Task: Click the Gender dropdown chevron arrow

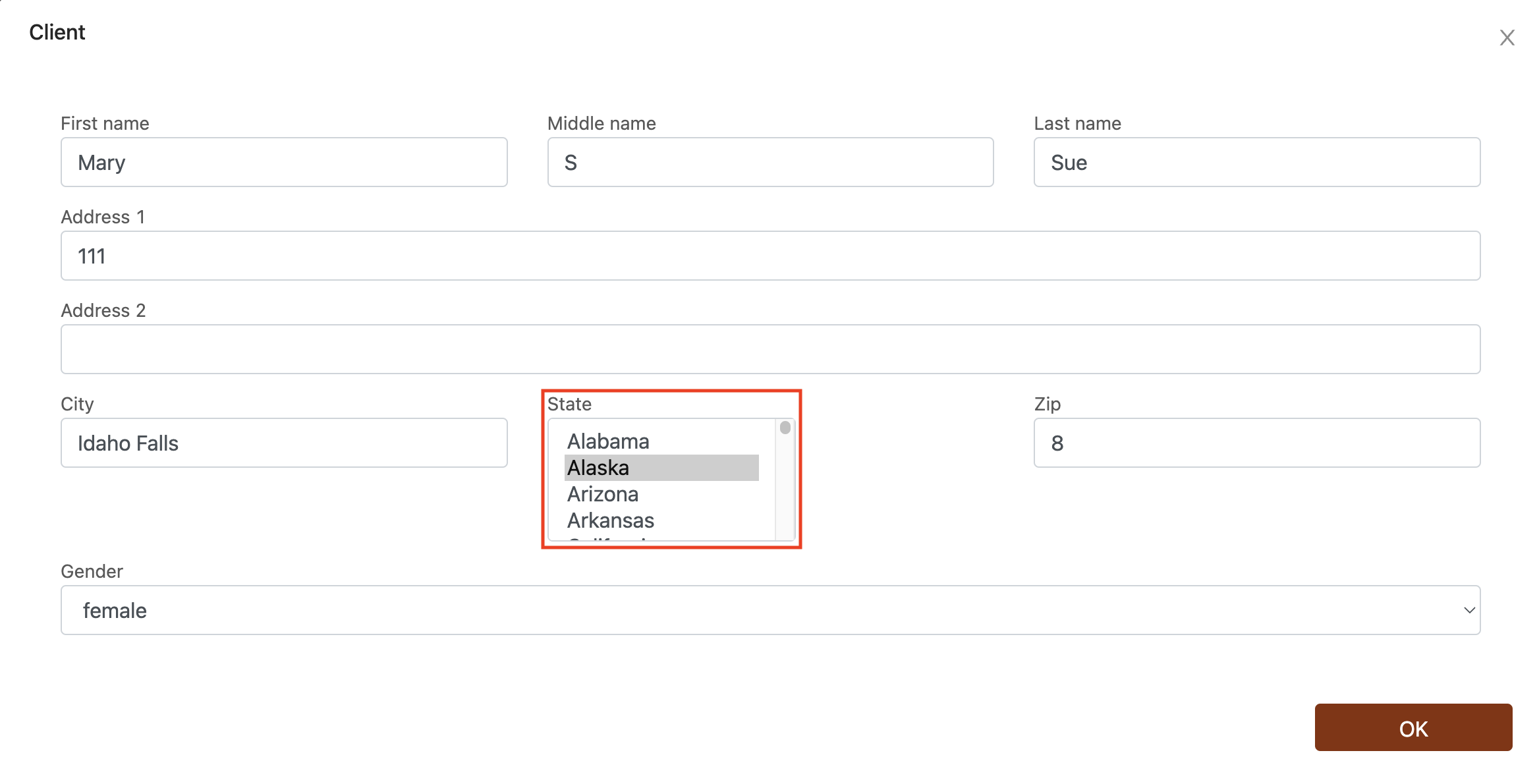Action: point(1469,610)
